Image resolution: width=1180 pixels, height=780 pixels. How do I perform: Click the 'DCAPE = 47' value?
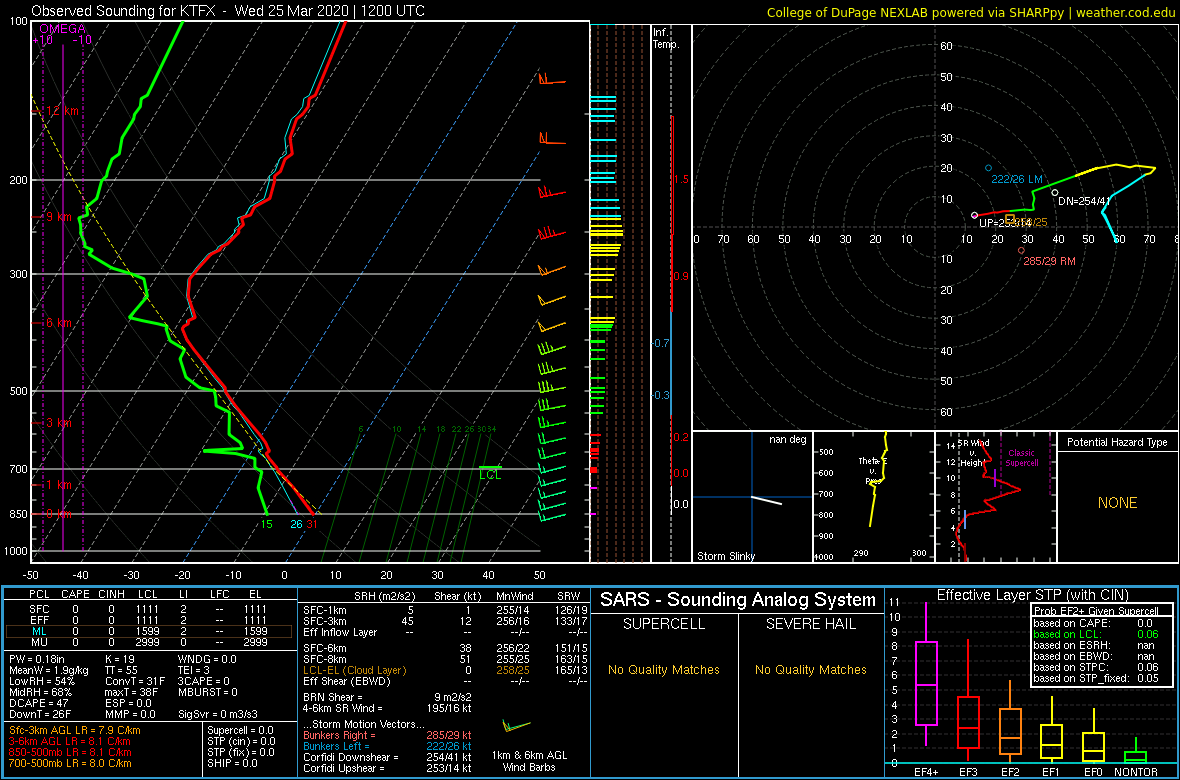38,702
